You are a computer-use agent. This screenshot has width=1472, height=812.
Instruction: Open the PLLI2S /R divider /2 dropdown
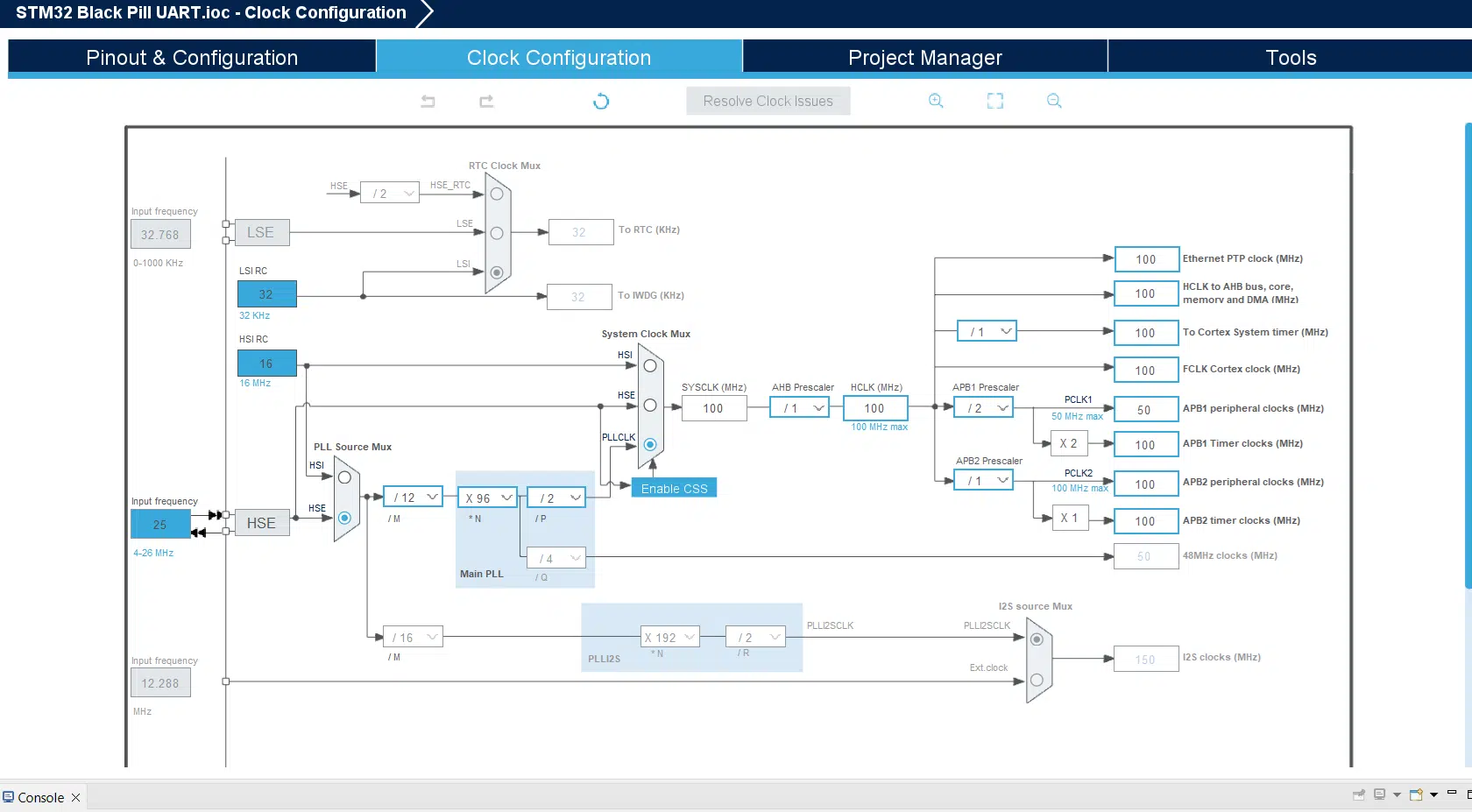[x=755, y=637]
